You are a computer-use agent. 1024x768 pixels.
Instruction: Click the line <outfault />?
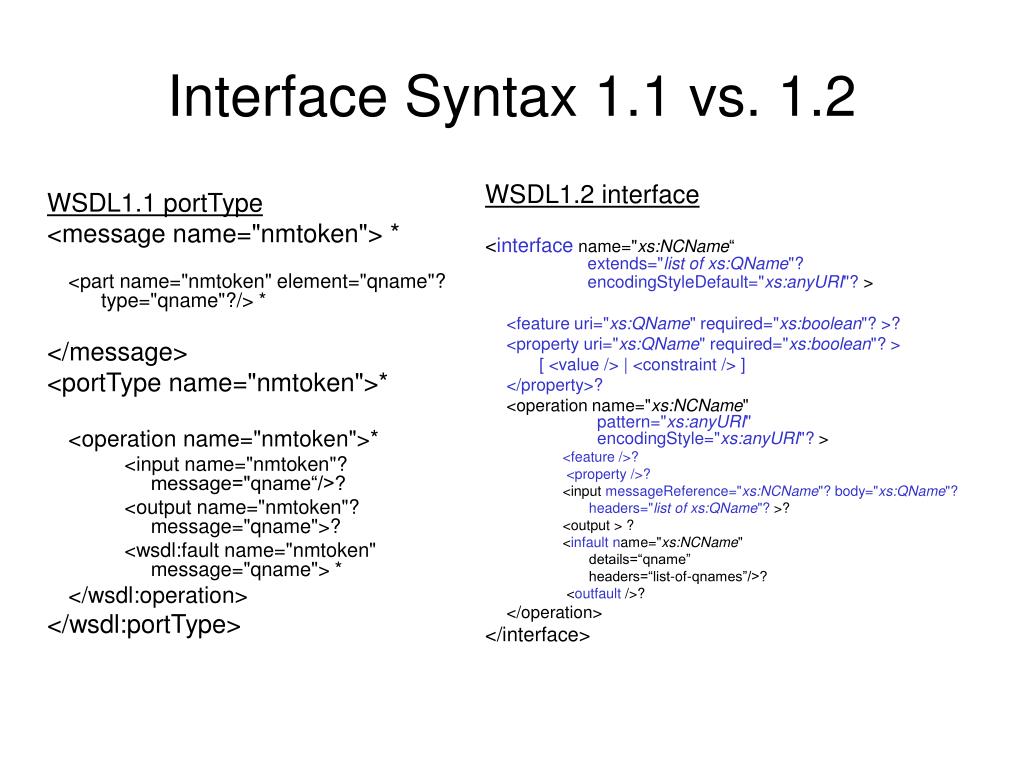pyautogui.click(x=605, y=593)
